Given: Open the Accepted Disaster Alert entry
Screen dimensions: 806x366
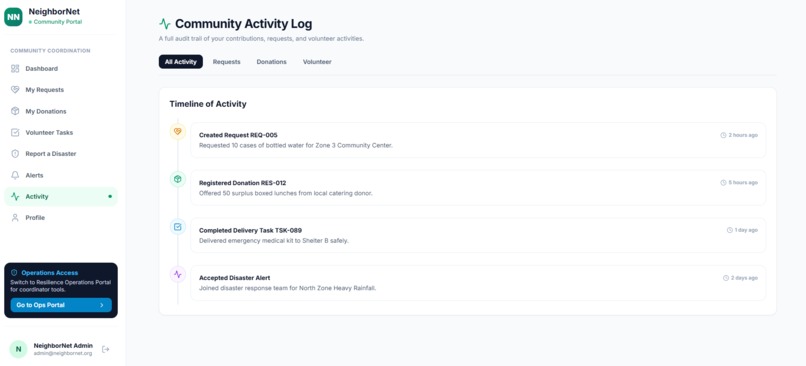Looking at the screenshot, I should point(478,283).
